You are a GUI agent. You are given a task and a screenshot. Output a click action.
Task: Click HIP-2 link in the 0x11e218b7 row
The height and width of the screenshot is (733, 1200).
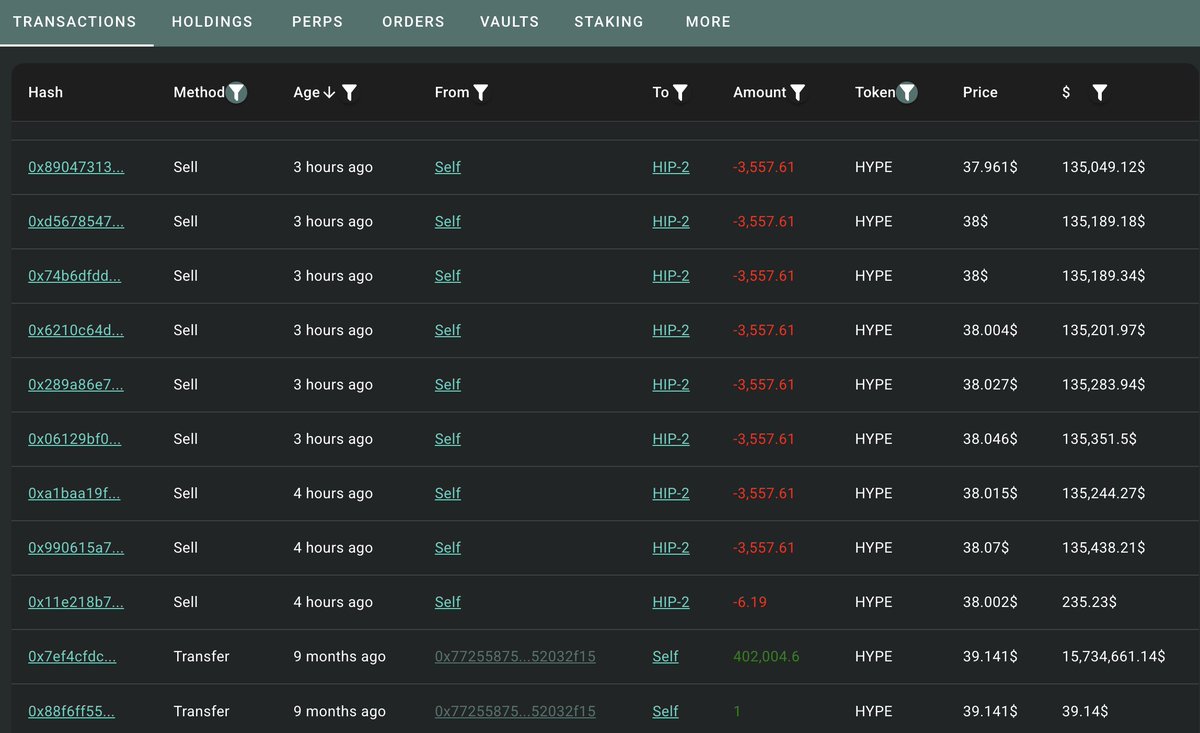coord(671,602)
